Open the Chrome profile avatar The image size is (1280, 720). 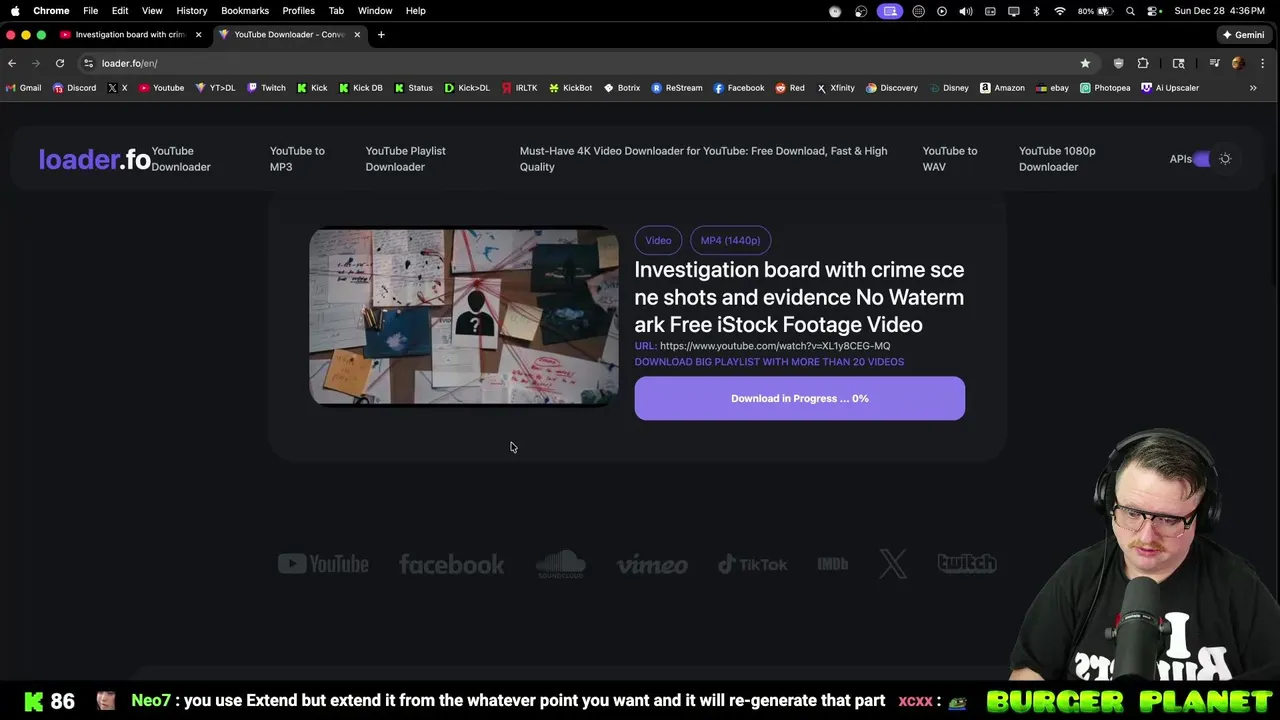tap(1238, 63)
